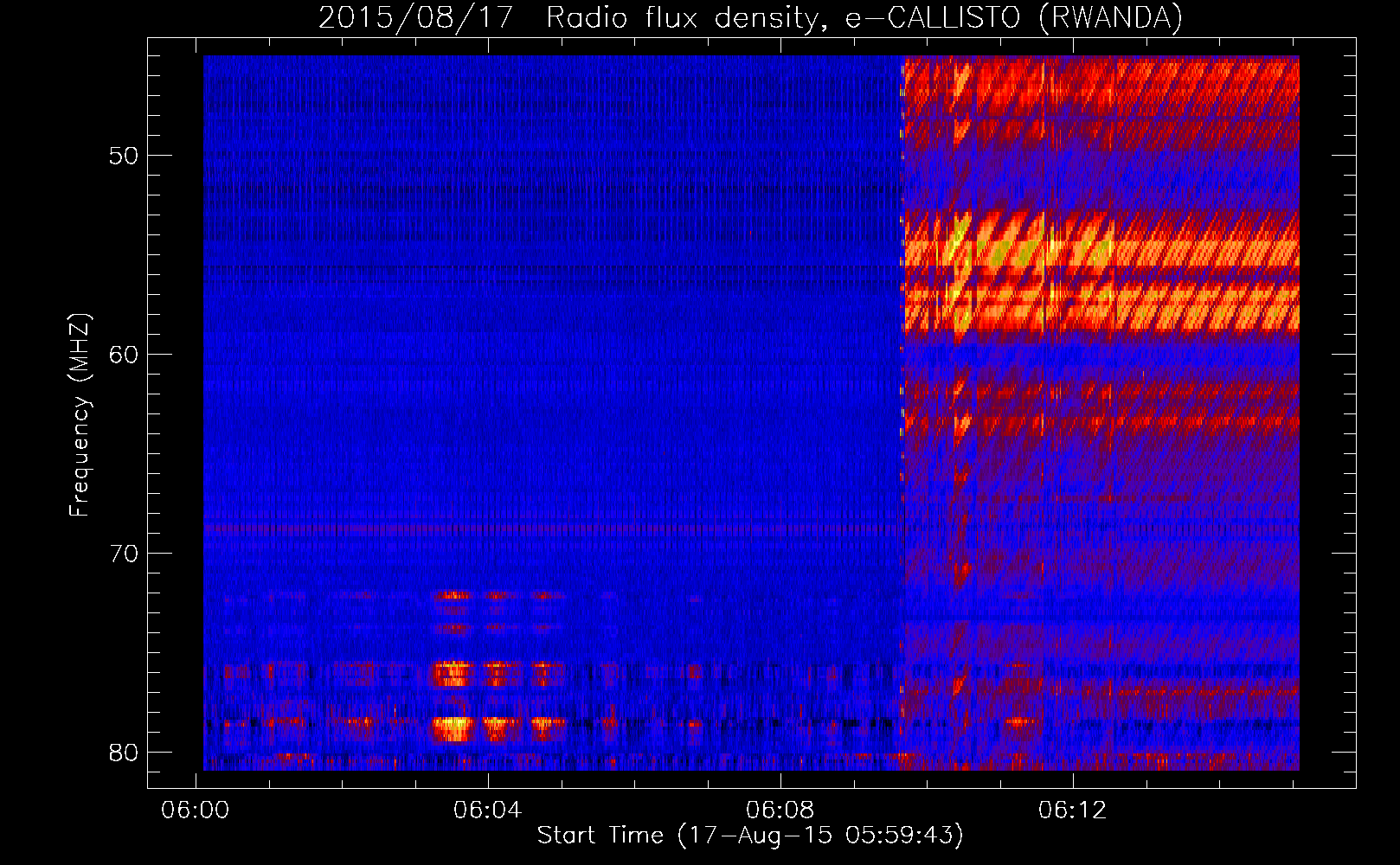
Task: Click the '06:00' time tick label
Action: (x=196, y=811)
